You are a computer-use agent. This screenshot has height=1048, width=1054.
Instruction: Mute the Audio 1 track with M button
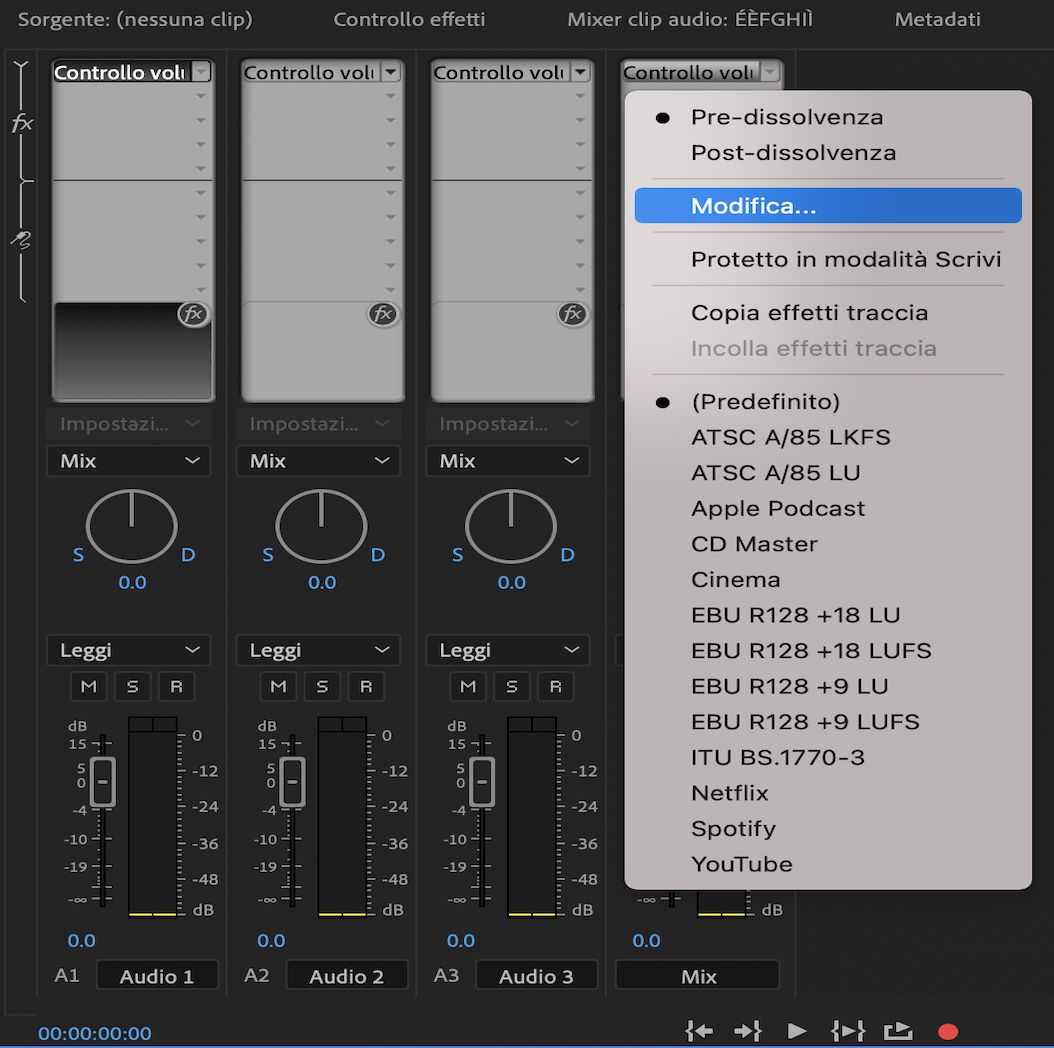click(88, 687)
